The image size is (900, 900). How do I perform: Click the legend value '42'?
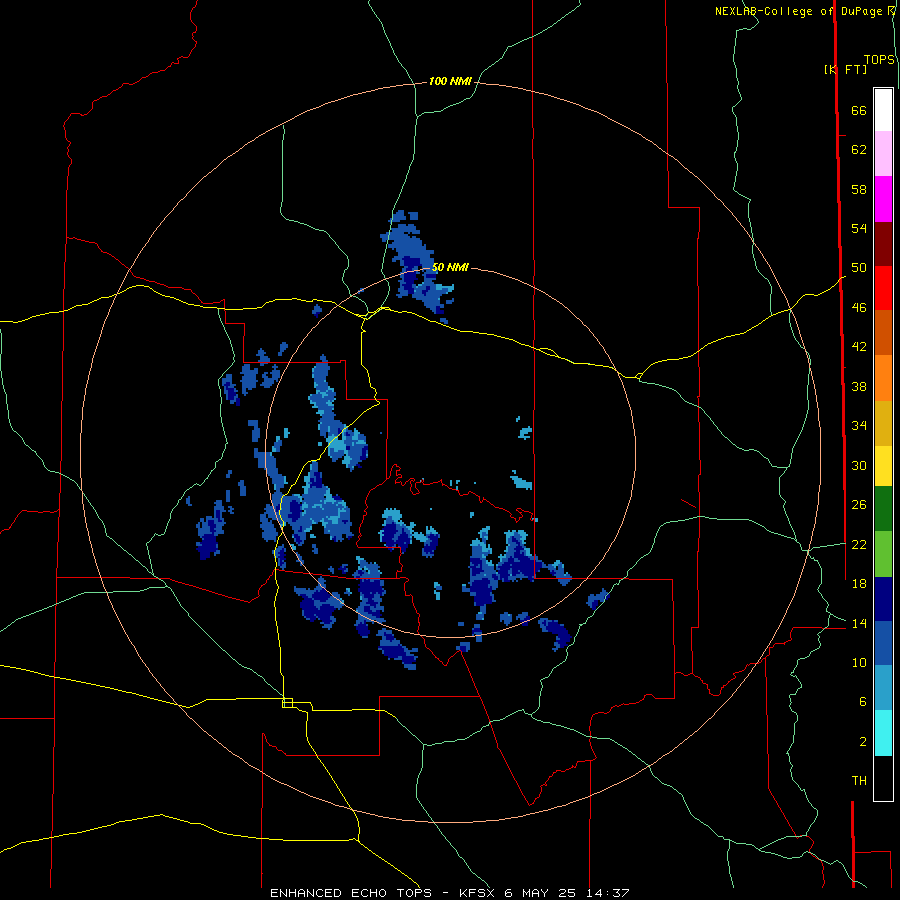tap(859, 347)
